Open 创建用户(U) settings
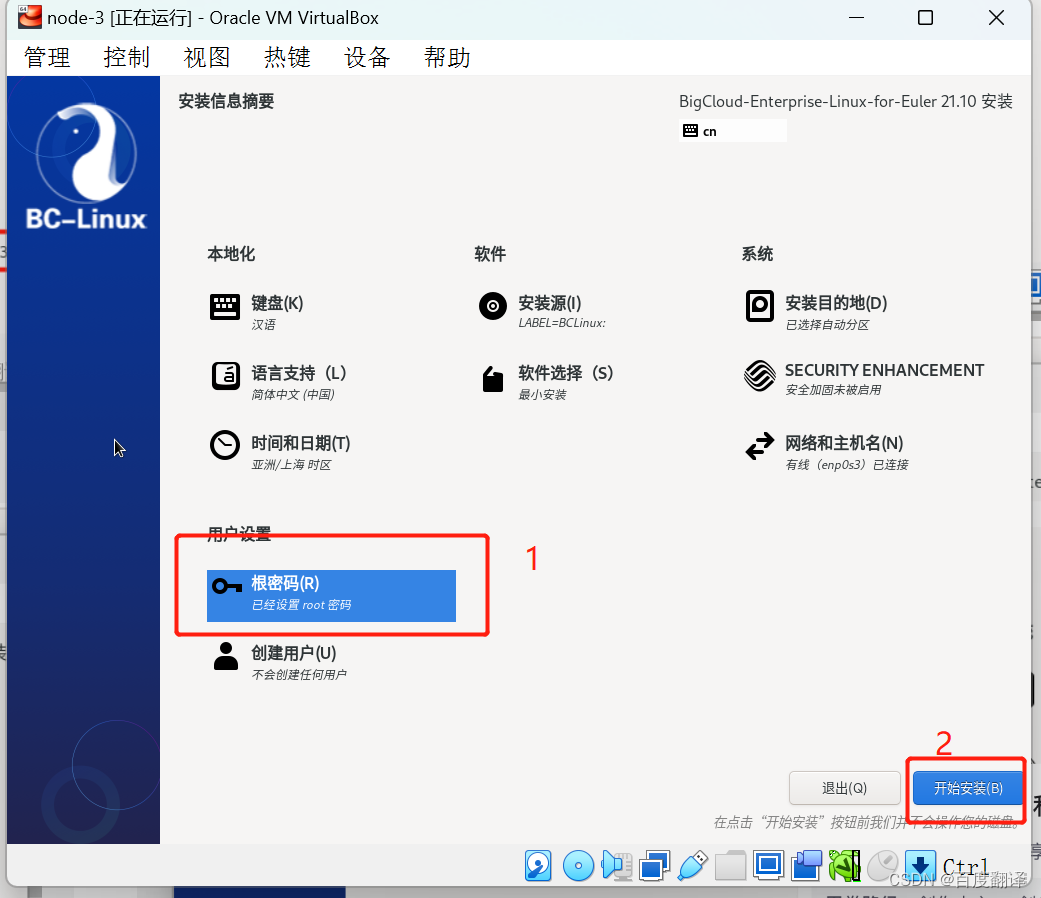This screenshot has width=1041, height=898. click(x=294, y=653)
